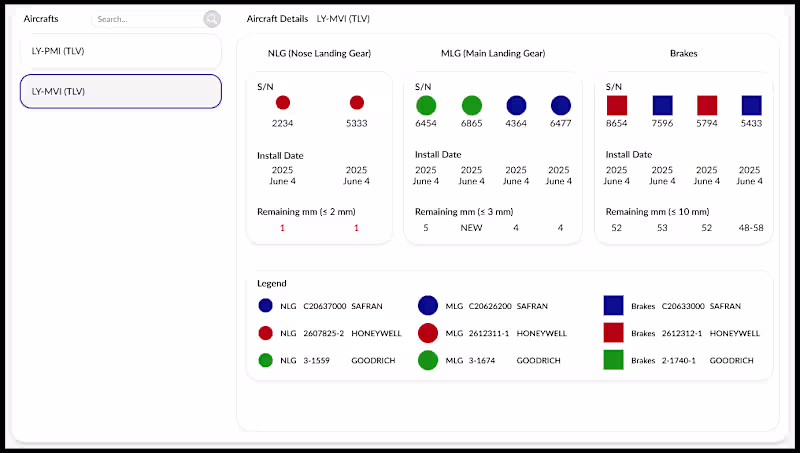Screen dimensions: 800x453
Task: Click legend green NLG GOODRICH circle
Action: point(265,360)
